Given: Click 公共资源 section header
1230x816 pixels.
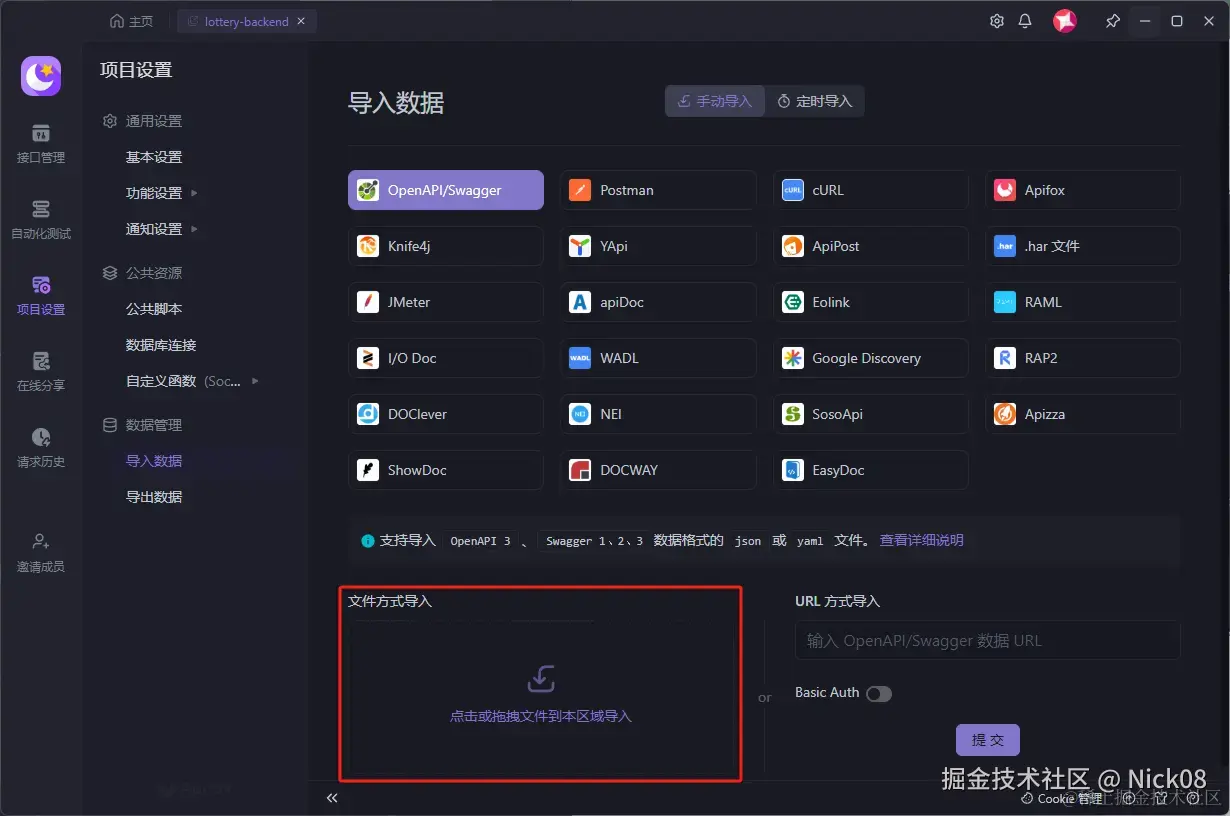Looking at the screenshot, I should pyautogui.click(x=143, y=273).
